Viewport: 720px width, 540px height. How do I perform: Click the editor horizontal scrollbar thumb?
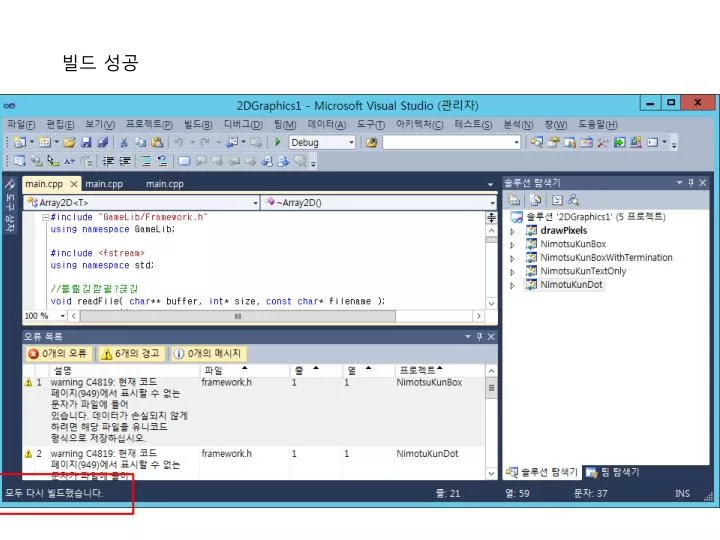click(x=238, y=316)
